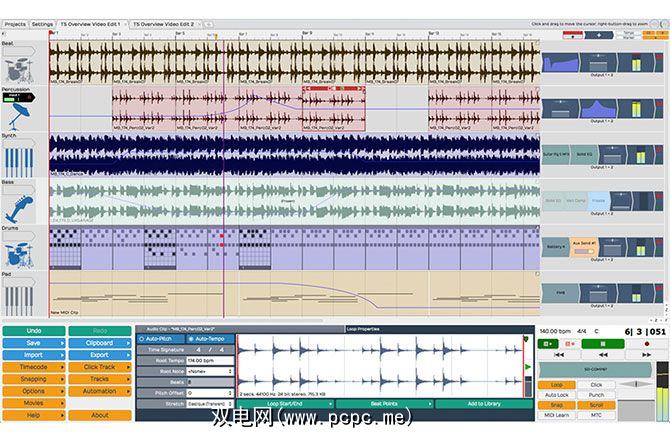670x441 pixels.
Task: Select the Percussion track cymbal icon
Action: pyautogui.click(x=19, y=116)
